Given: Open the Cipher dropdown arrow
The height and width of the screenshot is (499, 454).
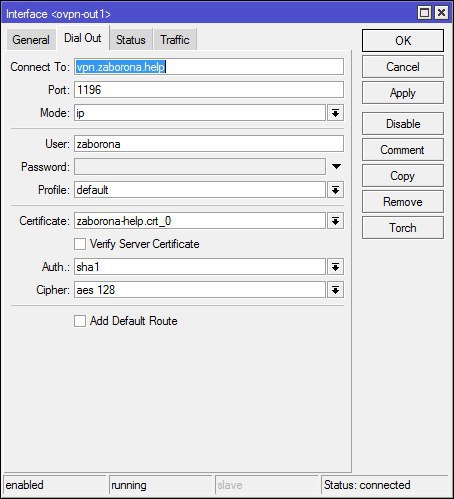Looking at the screenshot, I should 335,290.
